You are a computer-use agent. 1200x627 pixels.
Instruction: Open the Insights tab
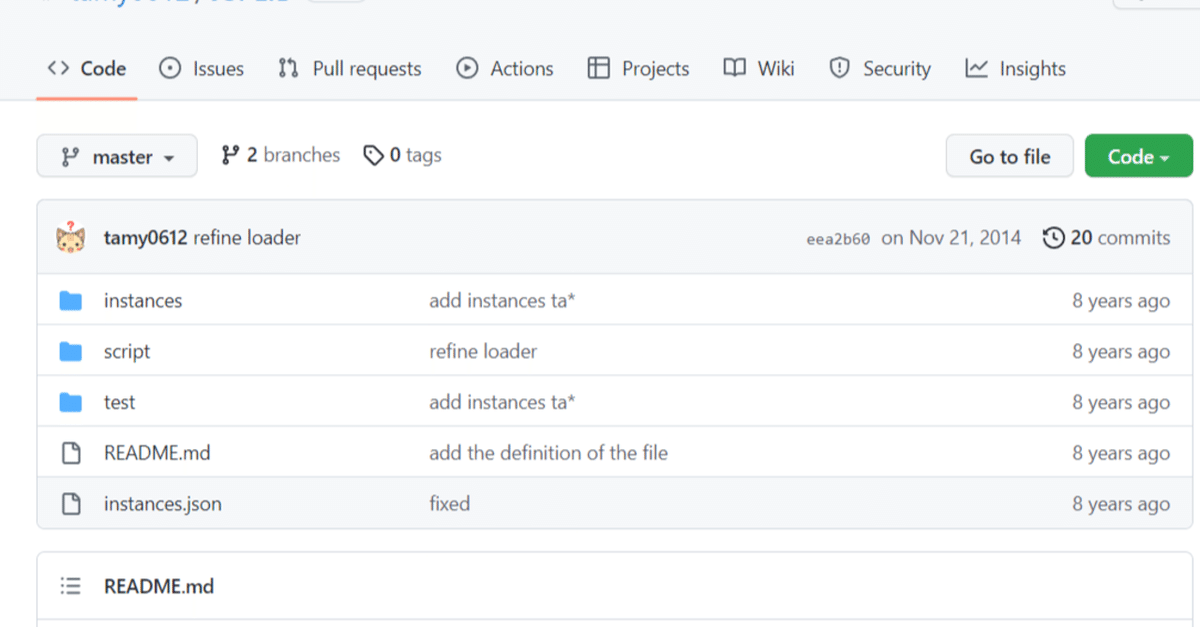1015,69
